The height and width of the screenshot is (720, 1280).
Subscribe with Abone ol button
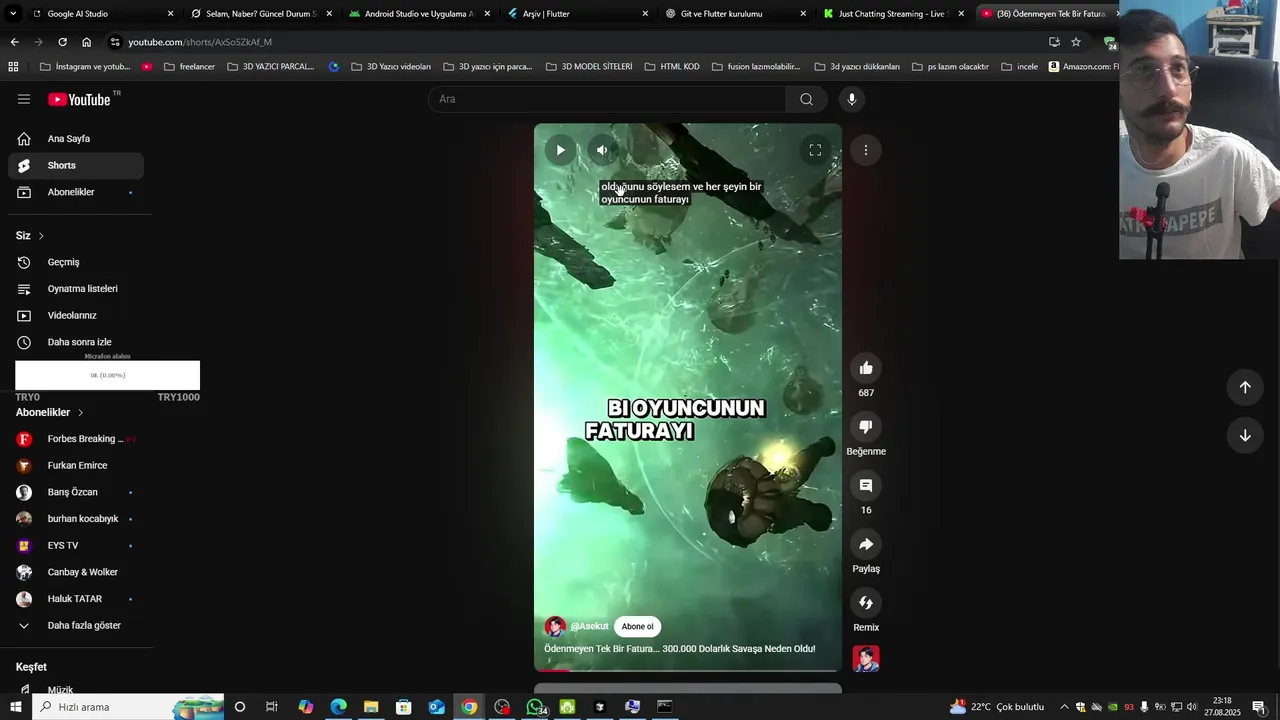(637, 627)
